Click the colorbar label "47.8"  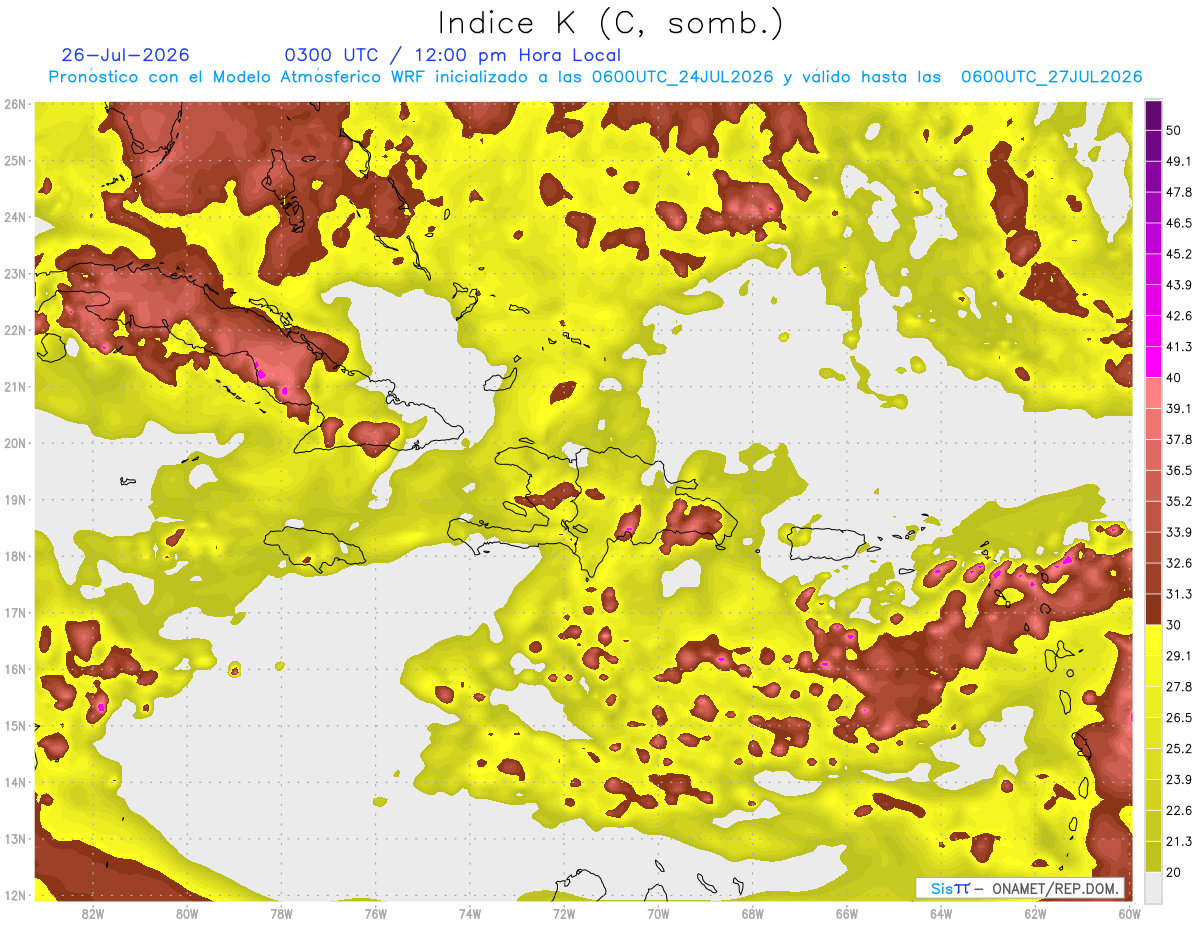click(1179, 192)
